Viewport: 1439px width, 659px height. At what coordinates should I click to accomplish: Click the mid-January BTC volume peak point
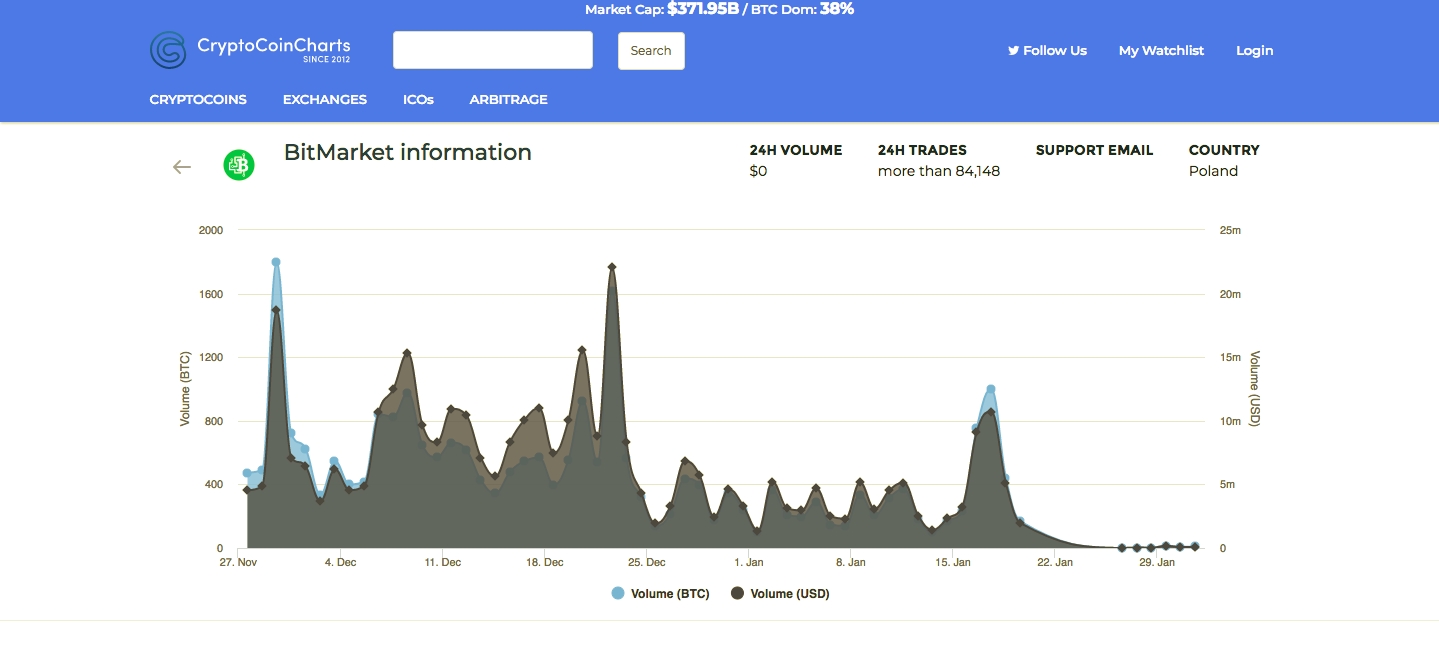(x=991, y=389)
